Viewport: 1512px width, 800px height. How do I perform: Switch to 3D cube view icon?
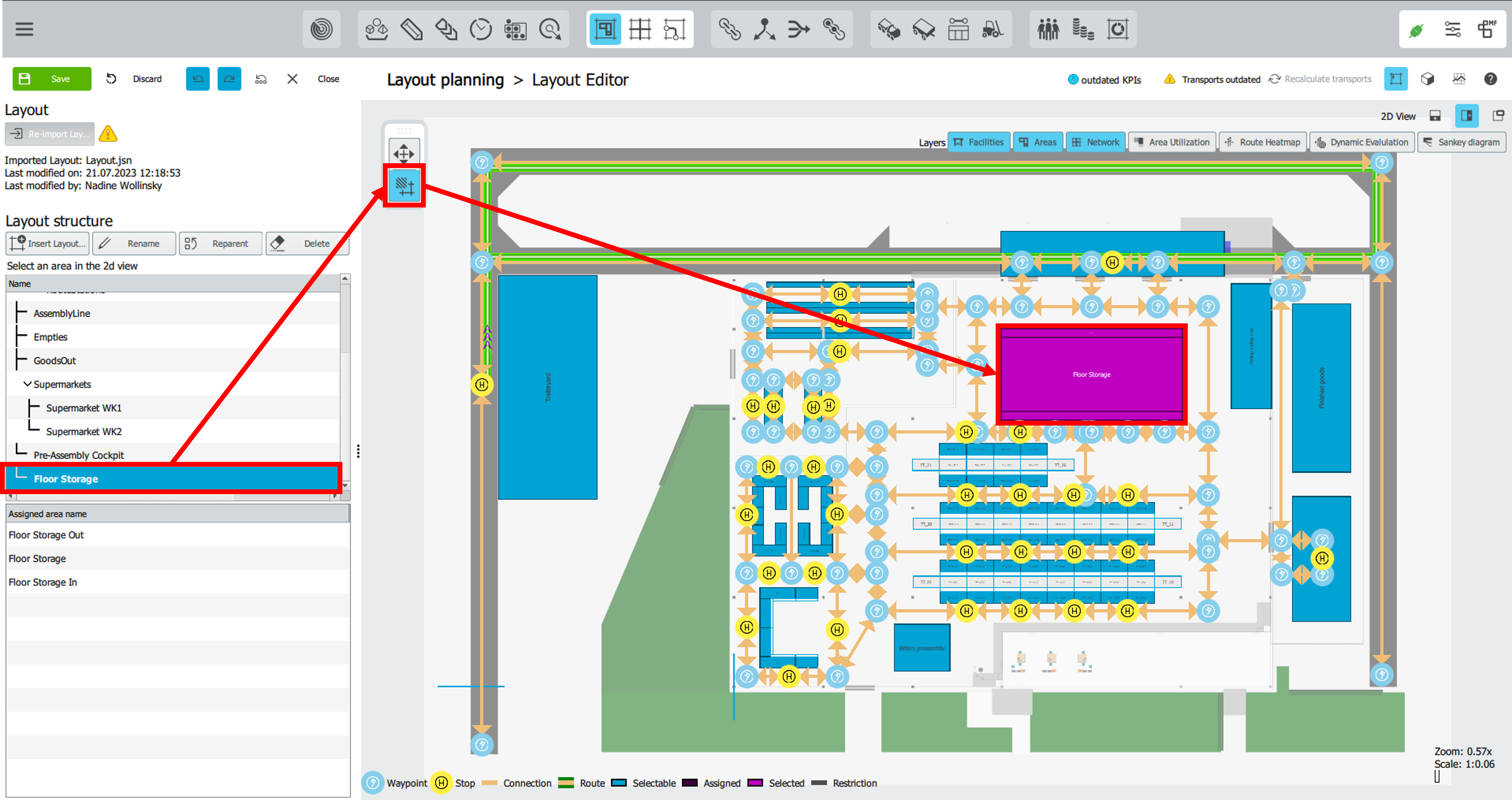(x=1428, y=79)
